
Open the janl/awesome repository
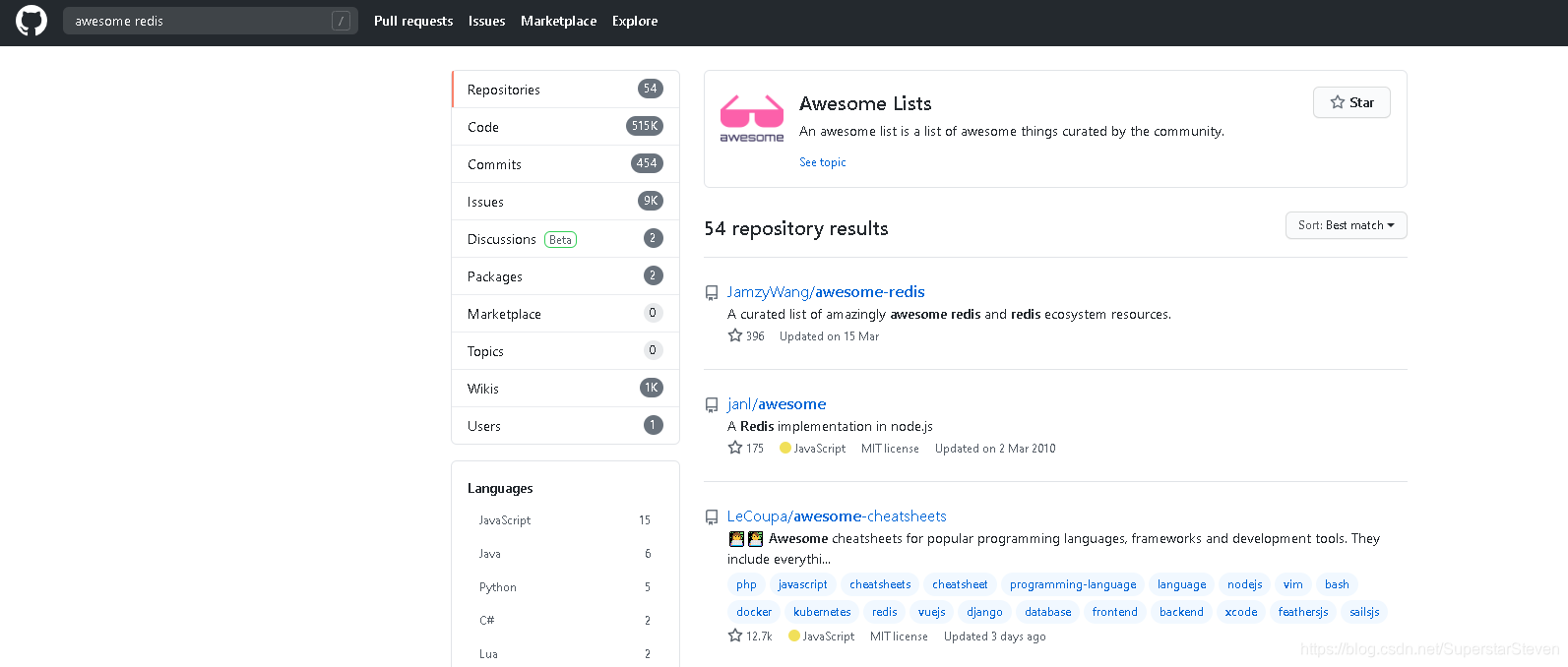click(777, 404)
